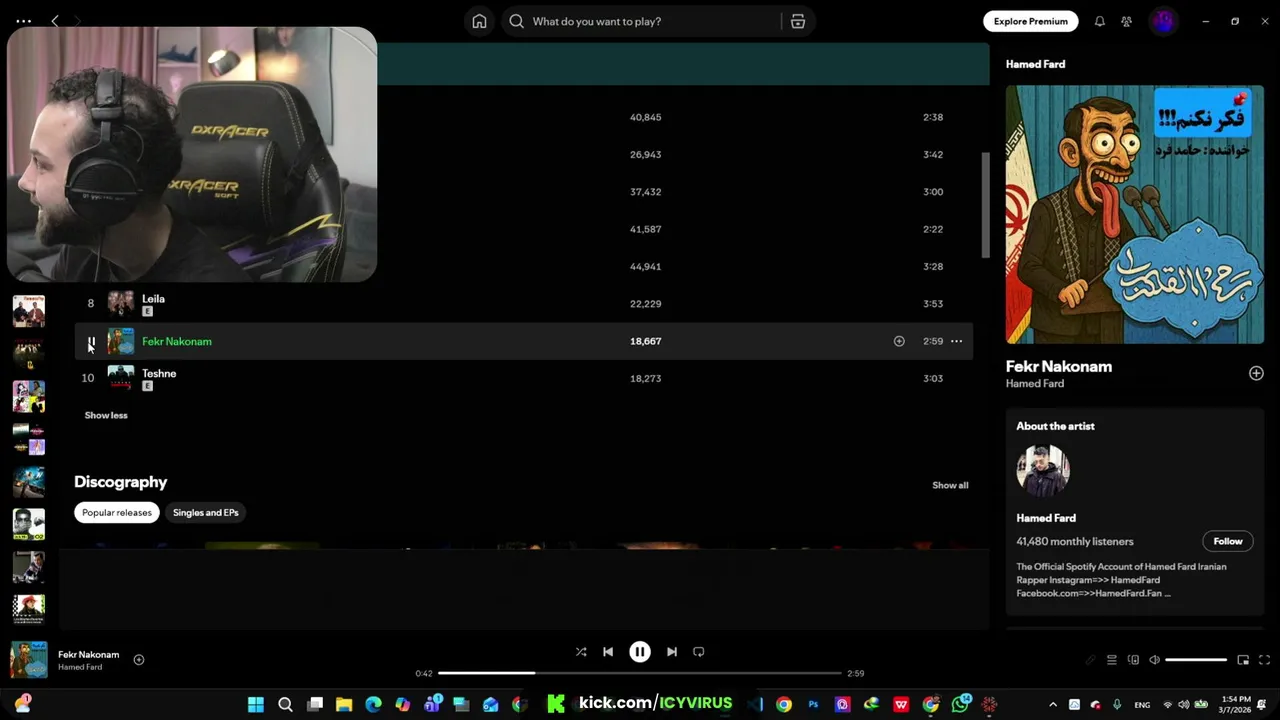Open Windows taskbar search
1280x720 pixels.
tap(285, 704)
